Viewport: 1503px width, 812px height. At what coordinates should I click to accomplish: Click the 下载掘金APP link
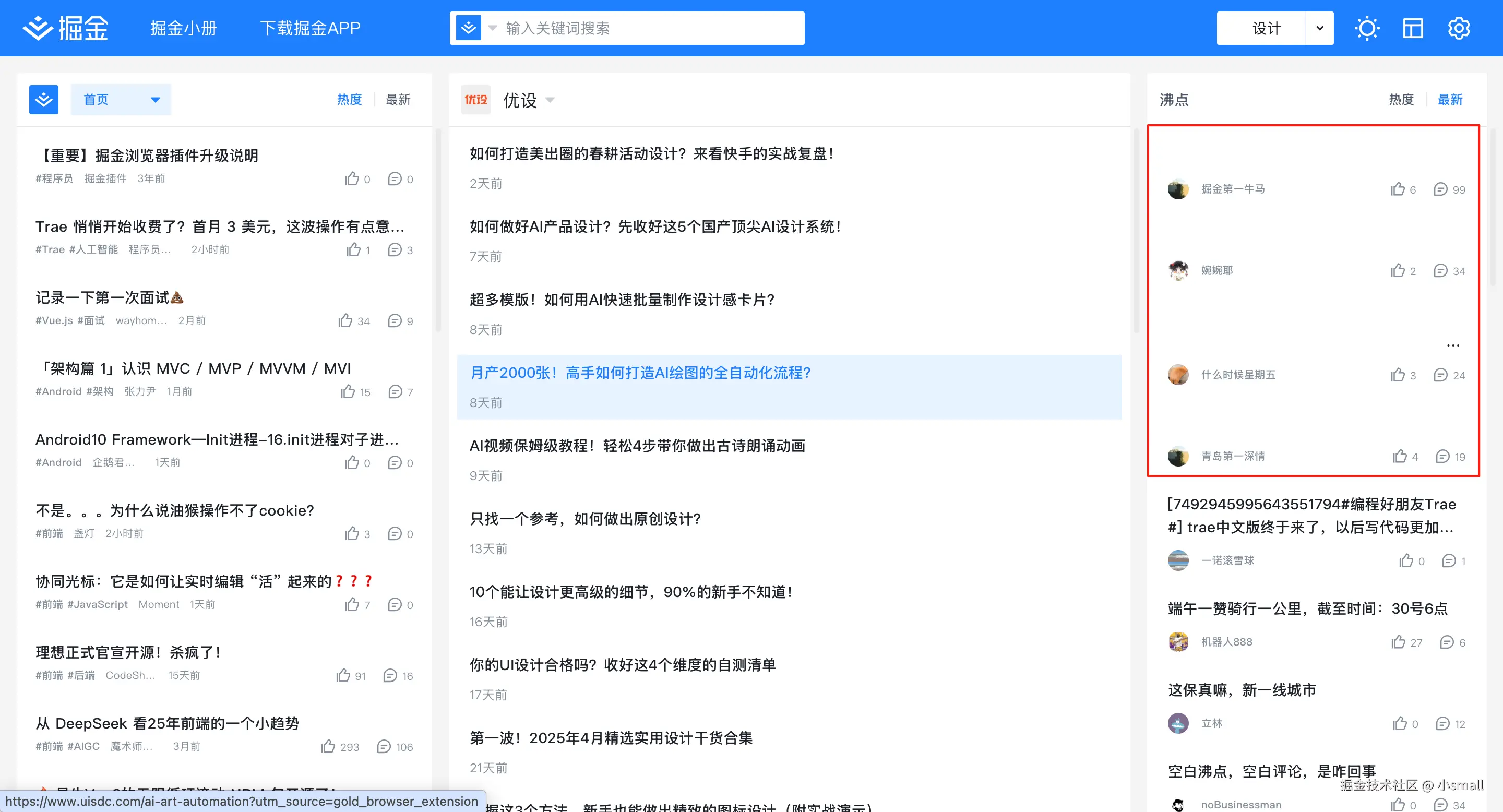311,28
